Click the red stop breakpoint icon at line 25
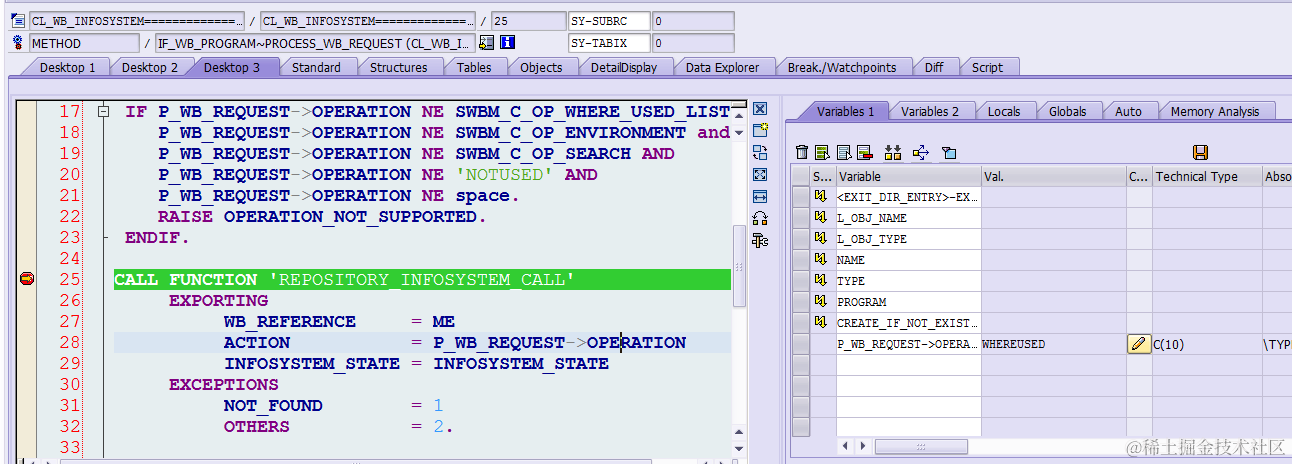 click(26, 279)
